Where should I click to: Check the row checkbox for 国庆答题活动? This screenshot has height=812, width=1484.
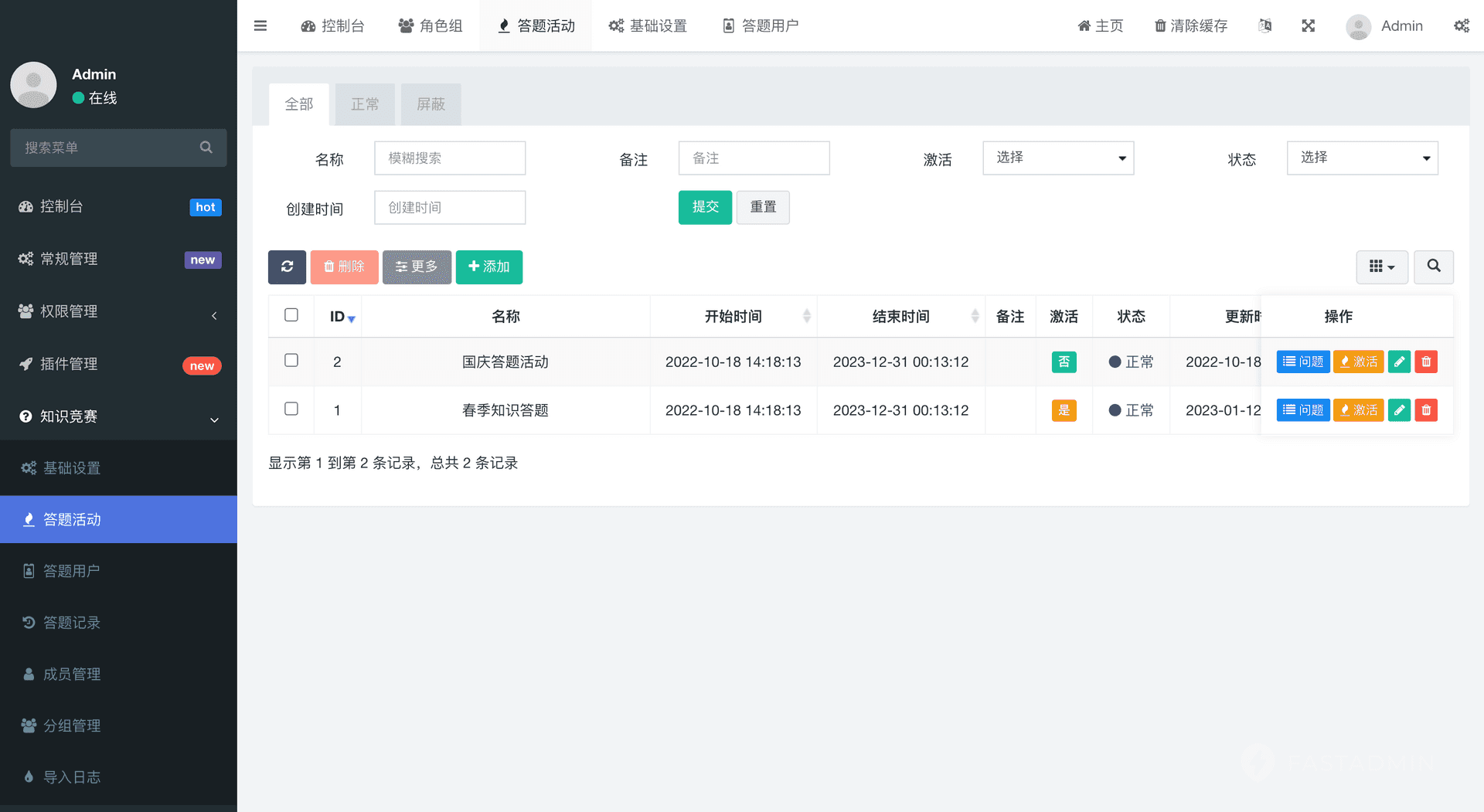coord(291,360)
